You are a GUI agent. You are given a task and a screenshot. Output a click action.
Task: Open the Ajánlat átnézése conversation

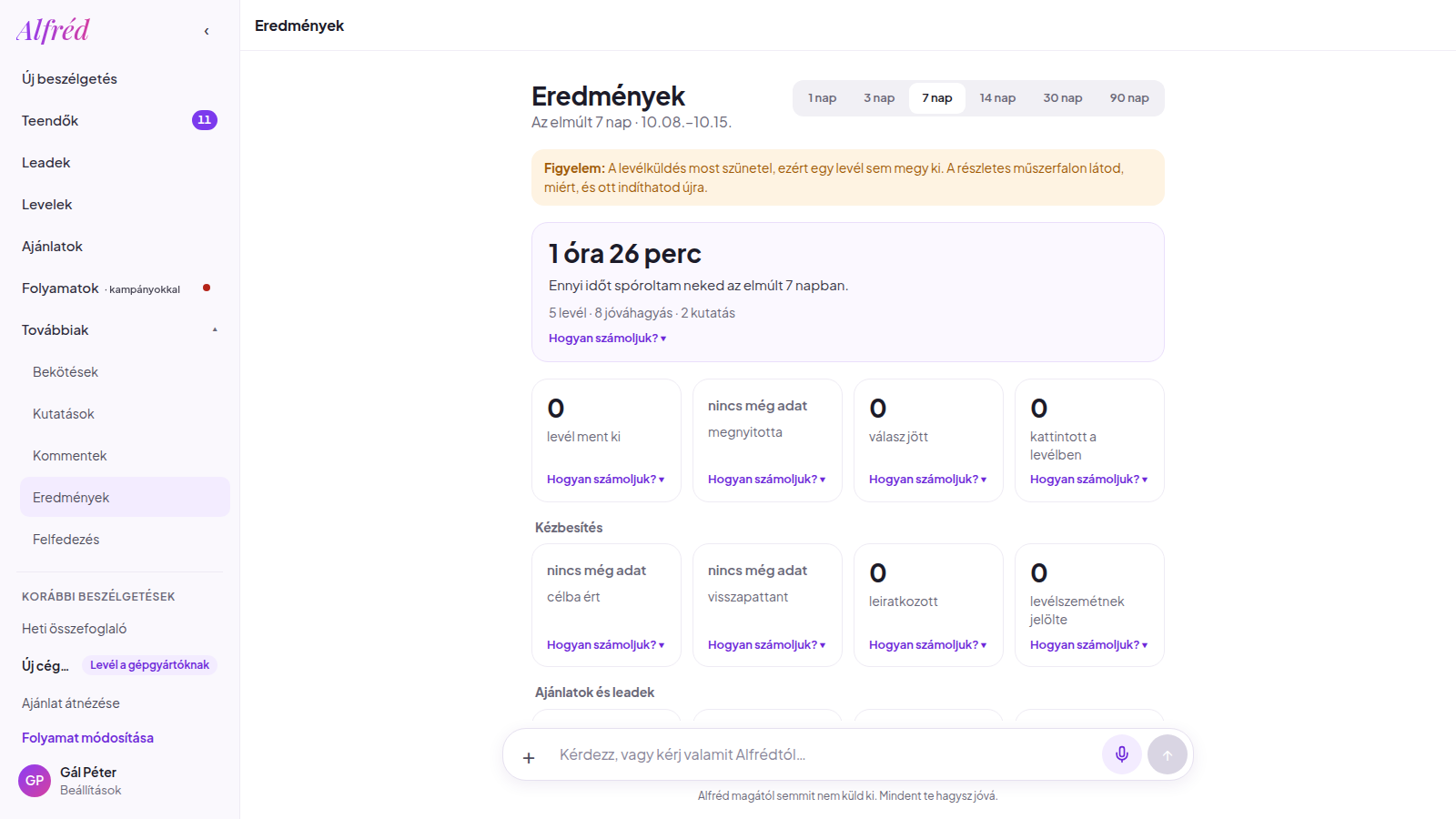coord(70,703)
